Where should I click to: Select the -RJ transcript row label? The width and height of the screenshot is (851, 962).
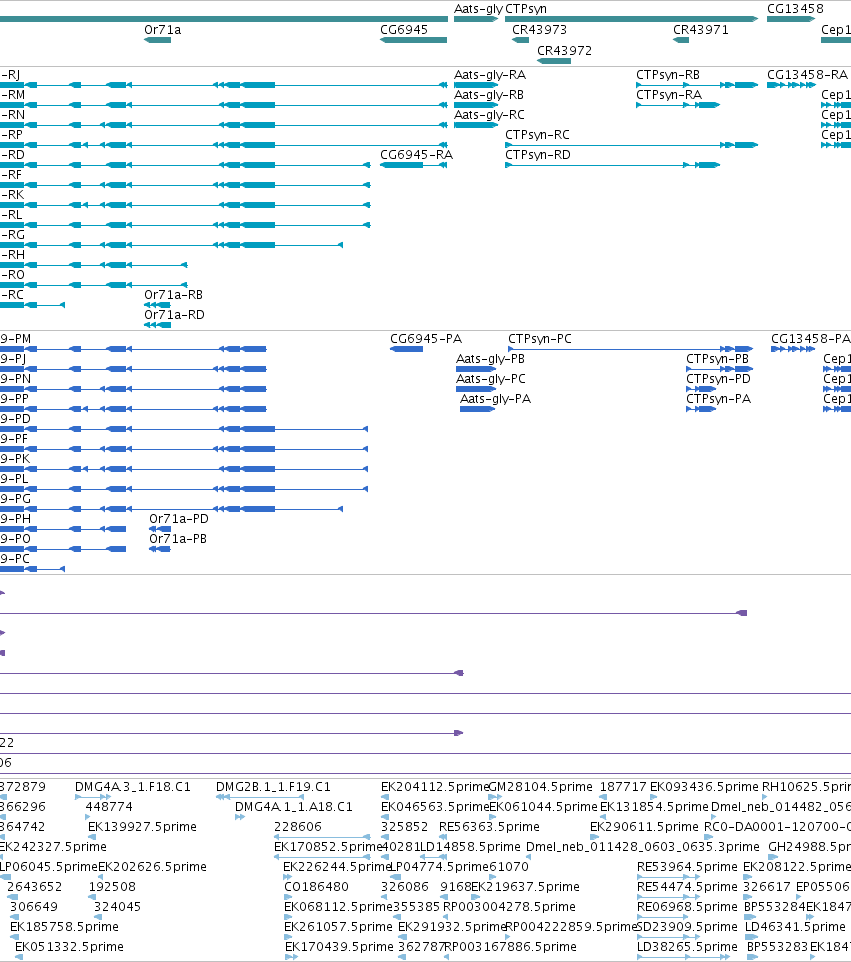(10, 75)
